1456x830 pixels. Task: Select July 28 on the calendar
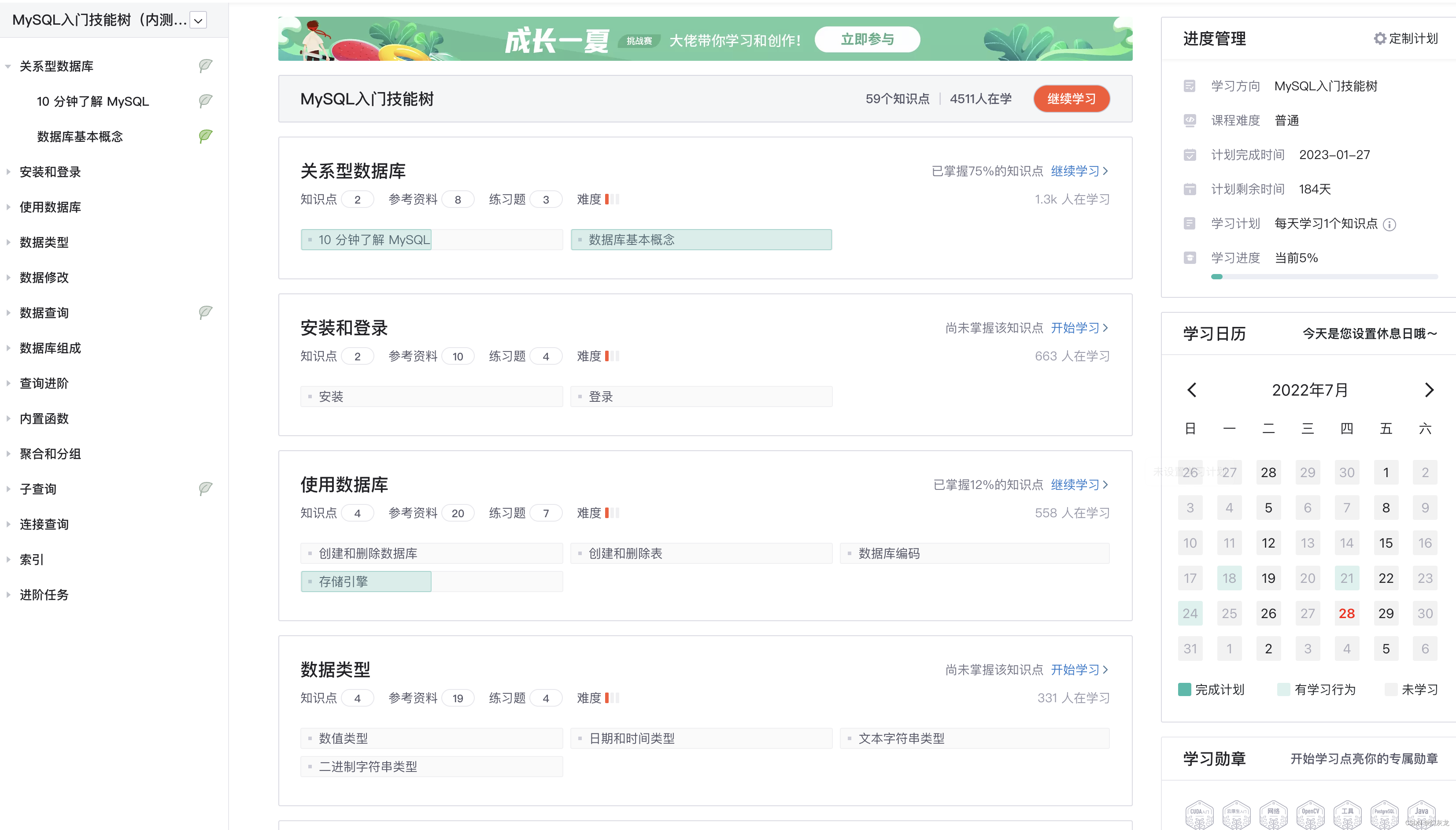click(1347, 613)
